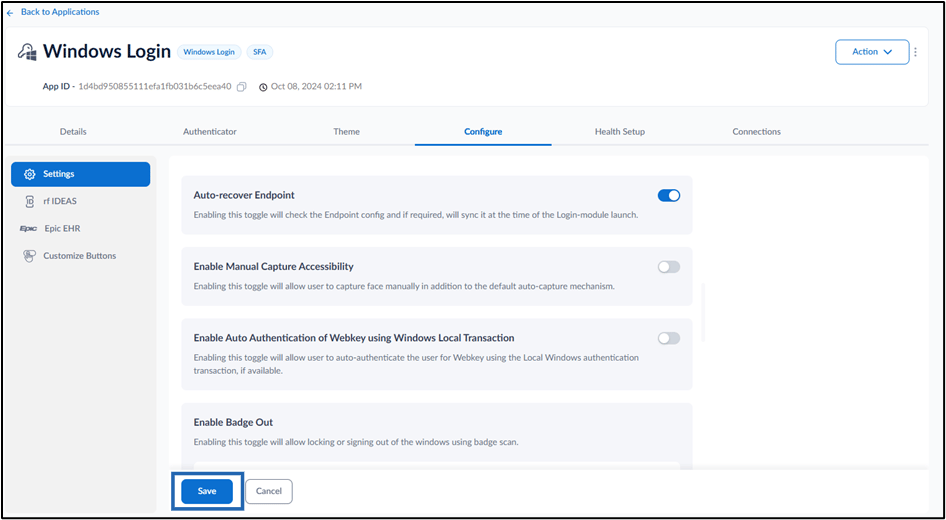
Task: Open the Configure tab
Action: (x=483, y=132)
